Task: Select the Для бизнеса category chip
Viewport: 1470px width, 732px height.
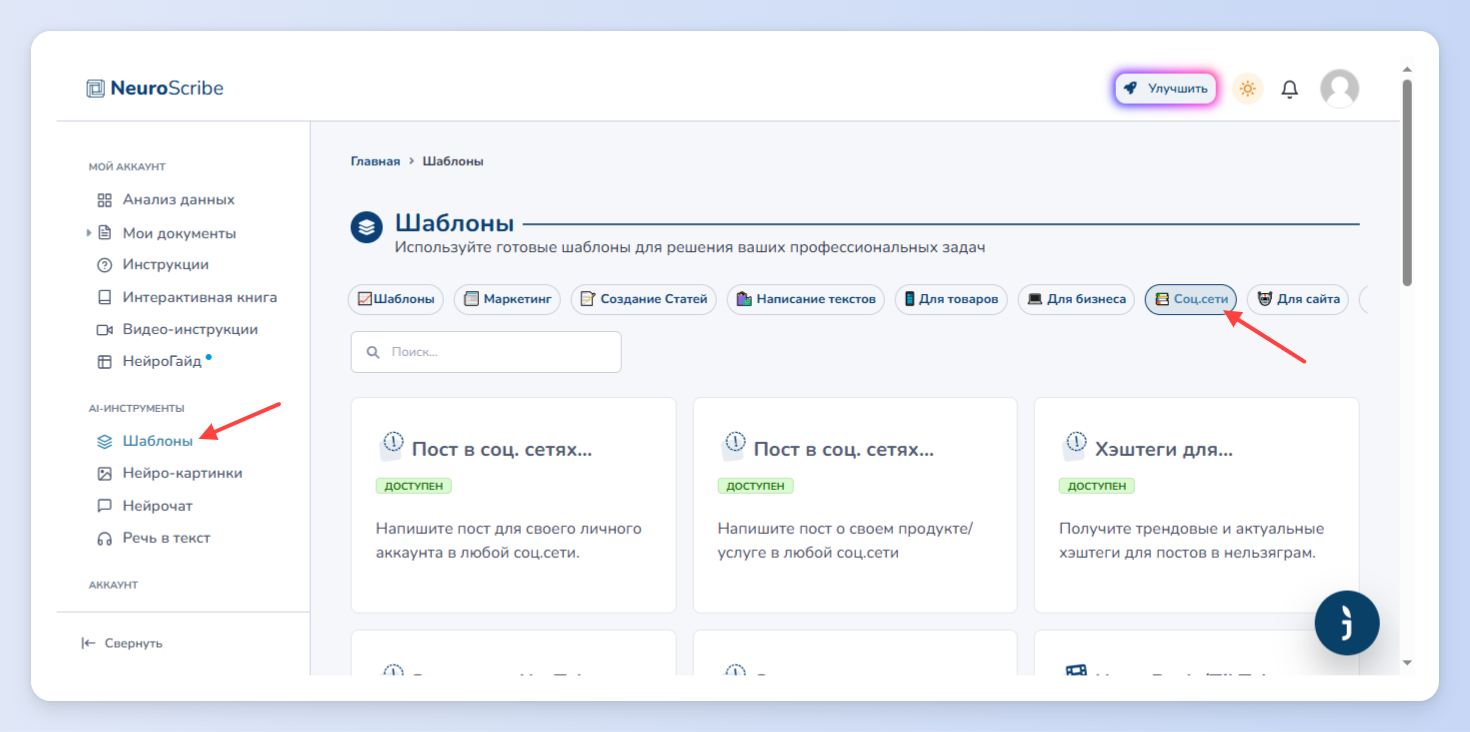Action: (1076, 299)
